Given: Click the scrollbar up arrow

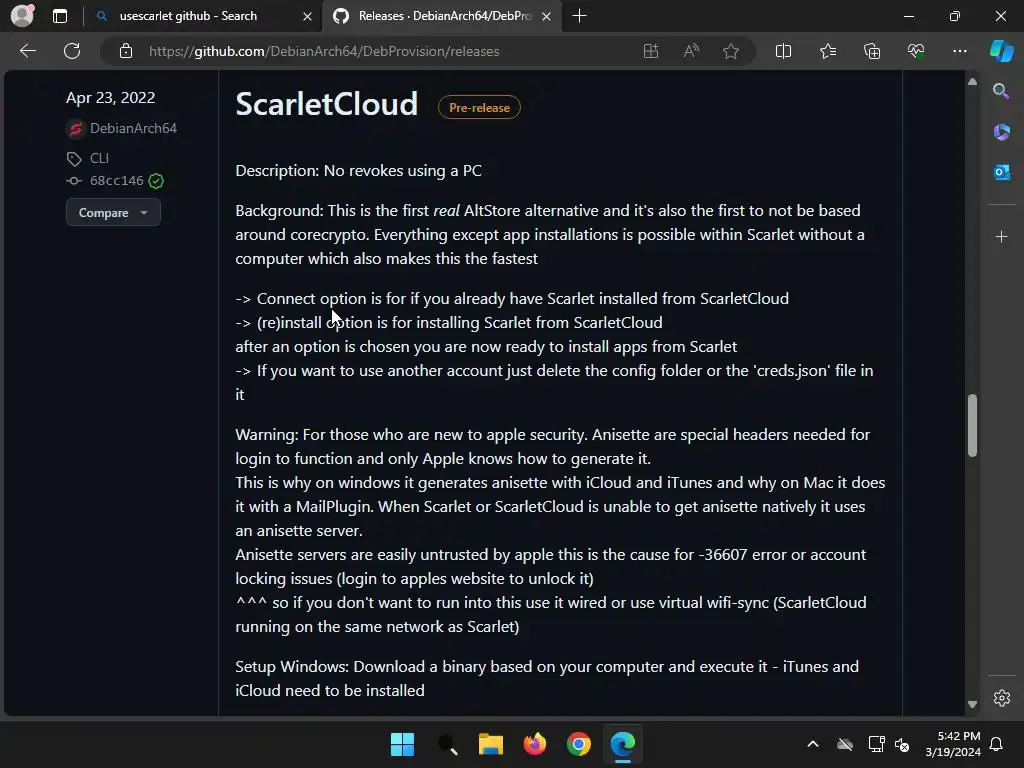Looking at the screenshot, I should coord(972,82).
